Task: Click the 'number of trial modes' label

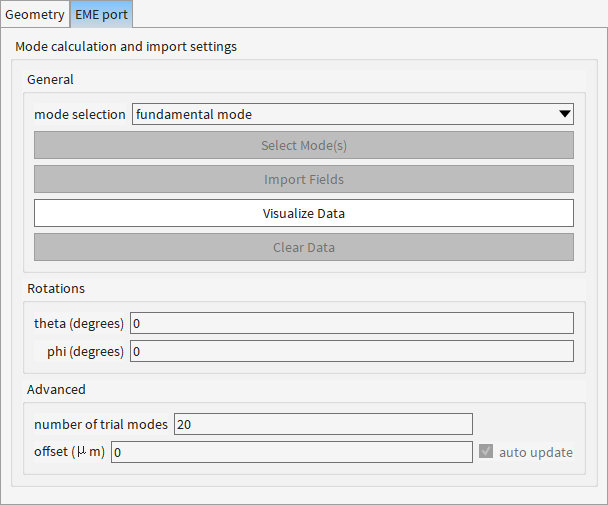Action: pyautogui.click(x=101, y=424)
